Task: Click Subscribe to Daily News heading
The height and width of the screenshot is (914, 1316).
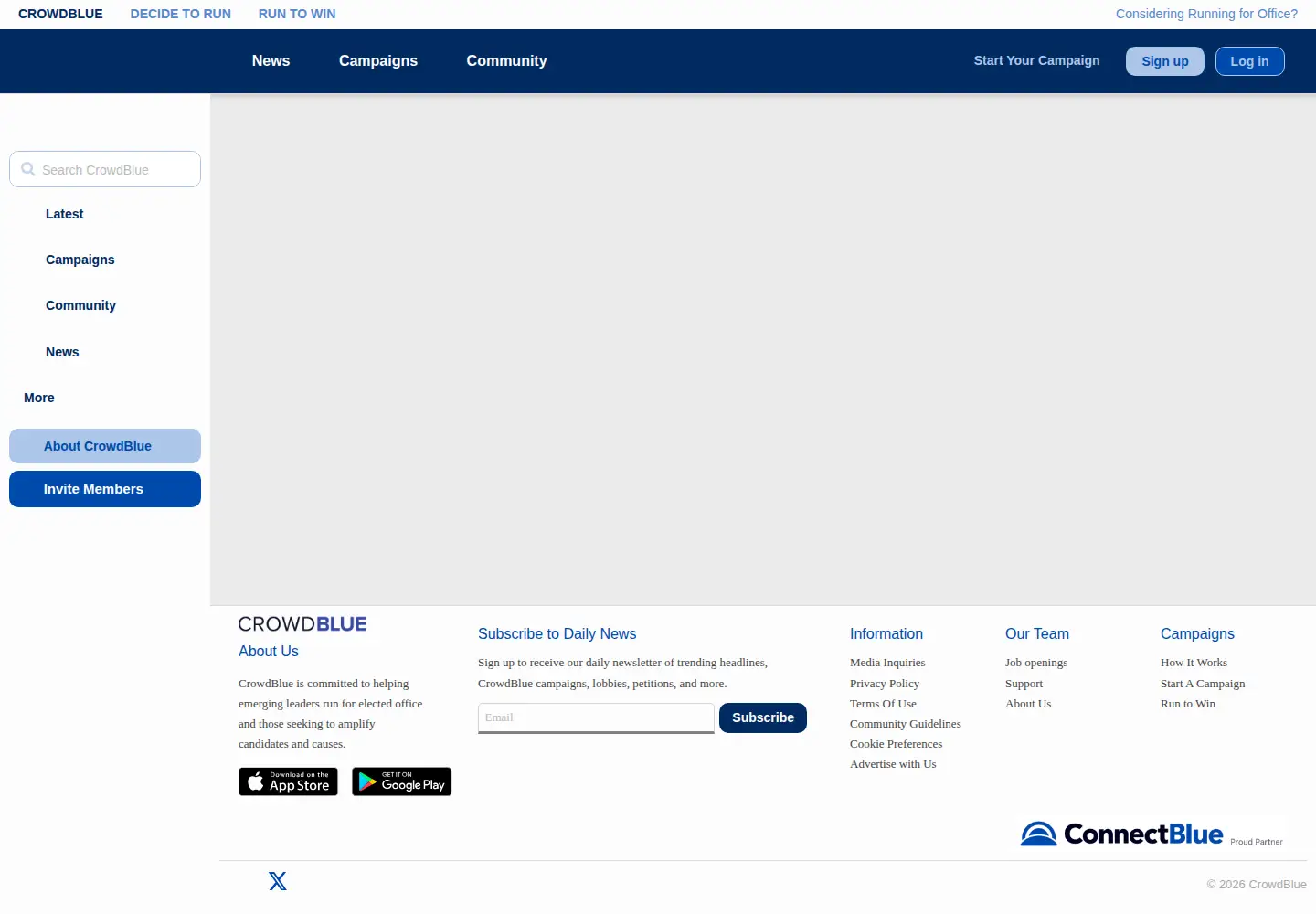Action: [557, 633]
